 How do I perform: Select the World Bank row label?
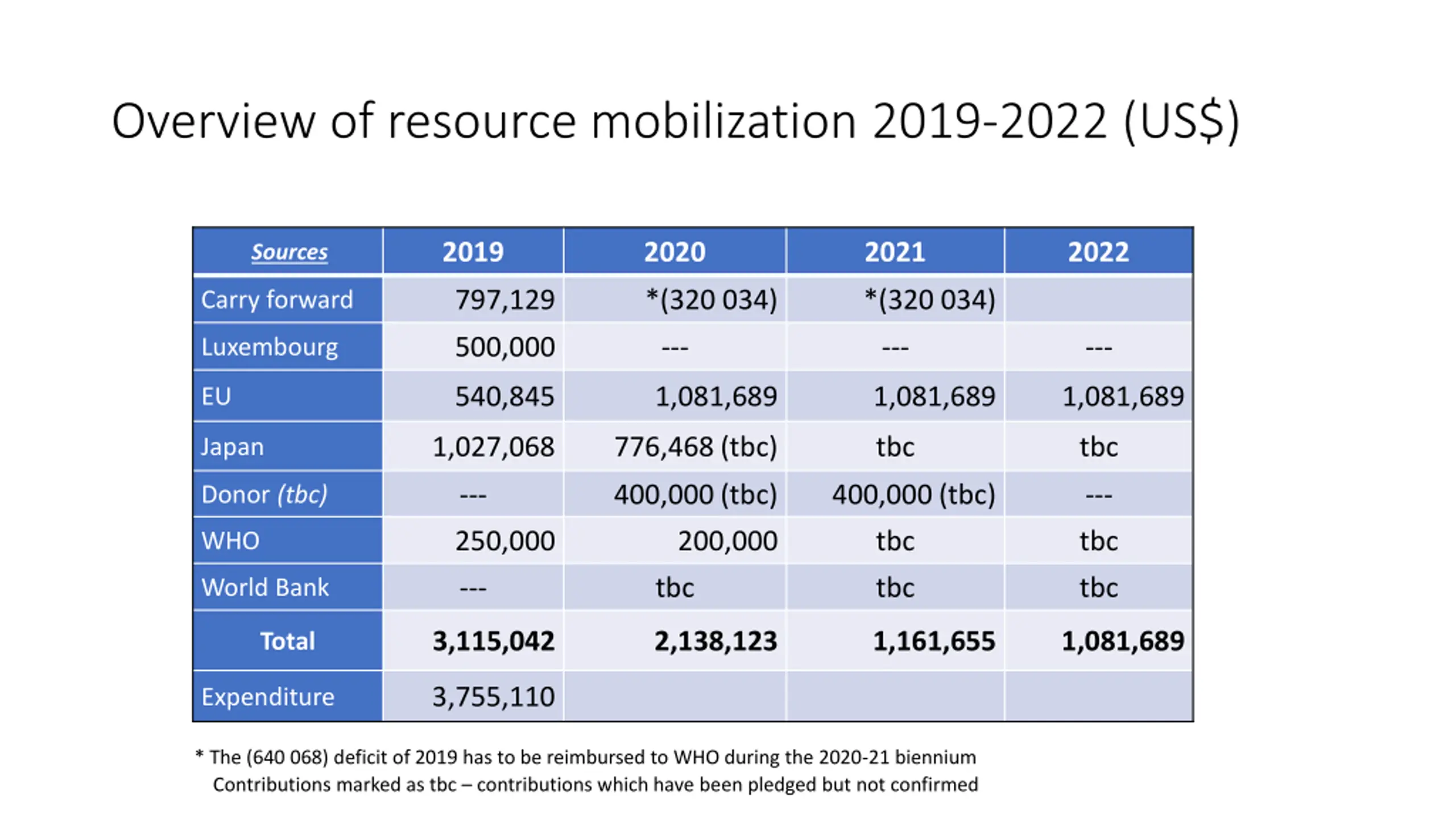pyautogui.click(x=265, y=588)
